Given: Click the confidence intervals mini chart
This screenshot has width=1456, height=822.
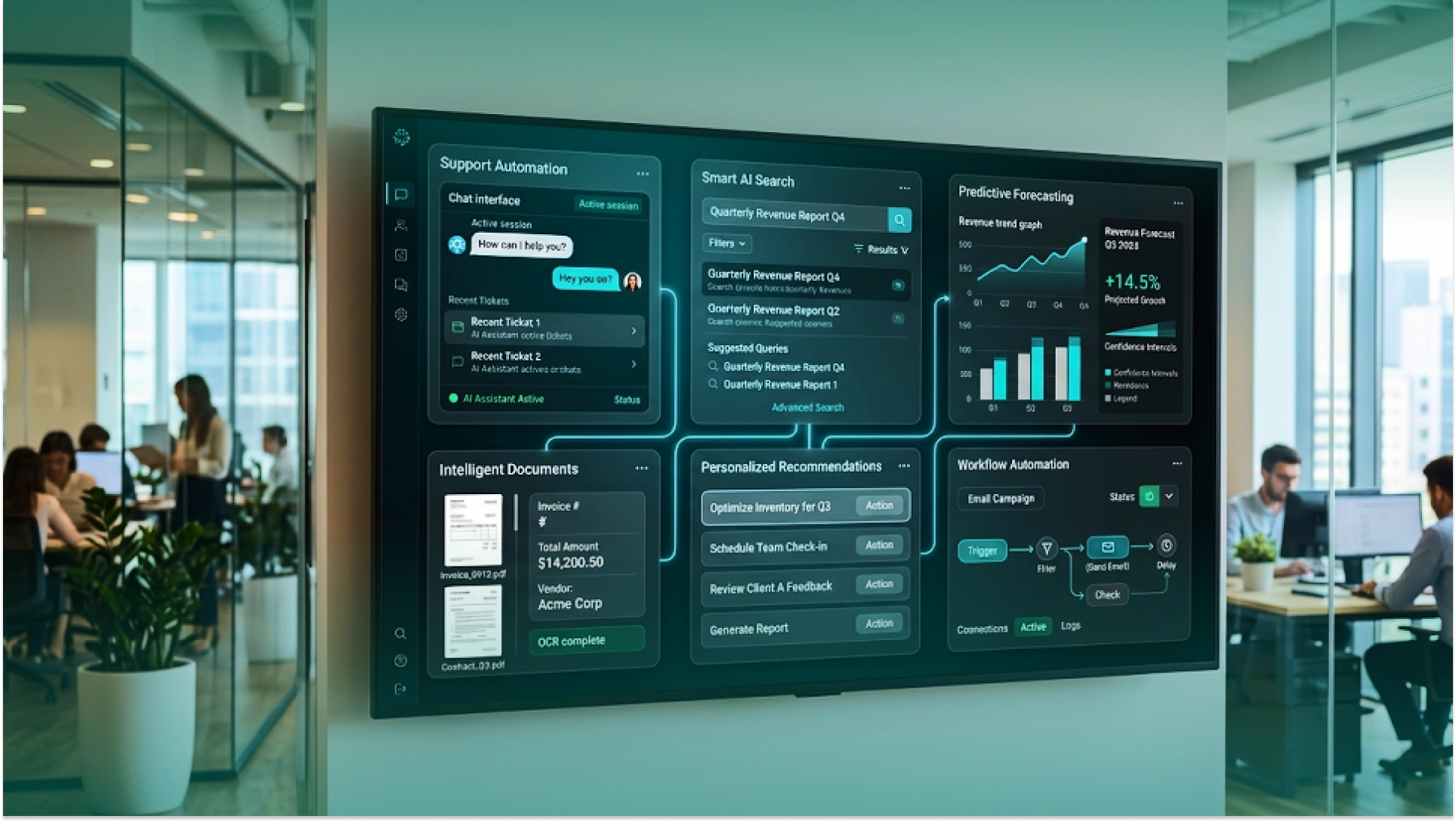Looking at the screenshot, I should pos(1140,328).
